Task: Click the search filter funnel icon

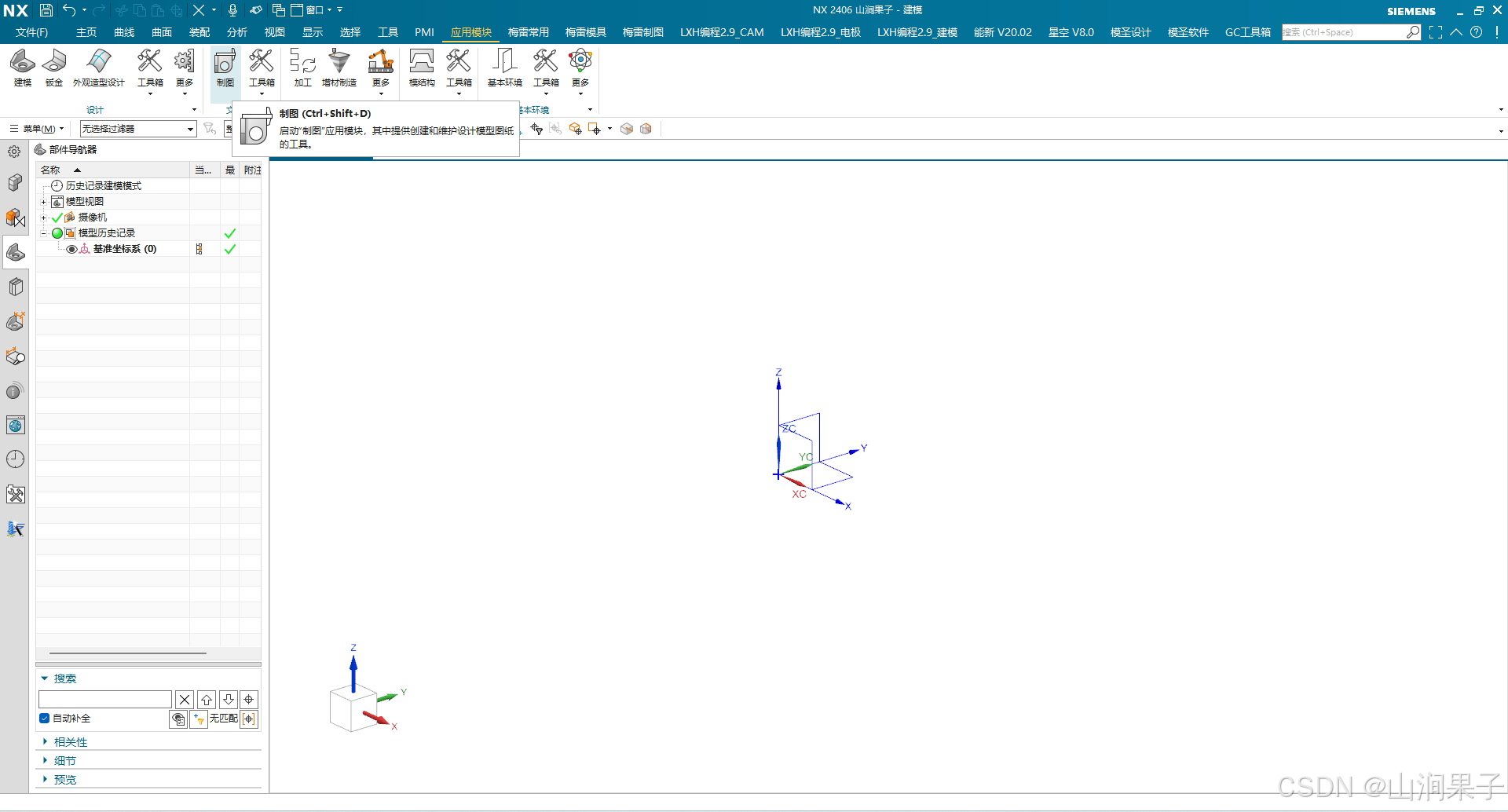Action: tap(199, 719)
